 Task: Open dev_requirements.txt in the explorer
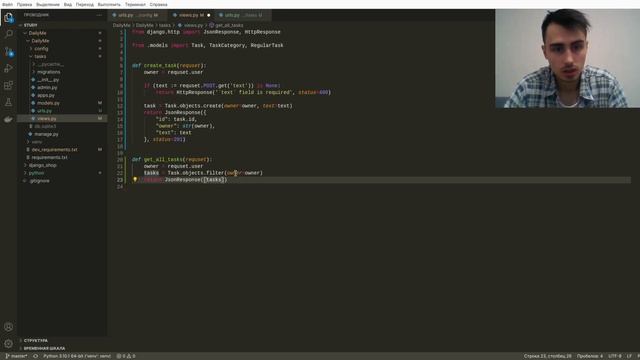point(54,150)
